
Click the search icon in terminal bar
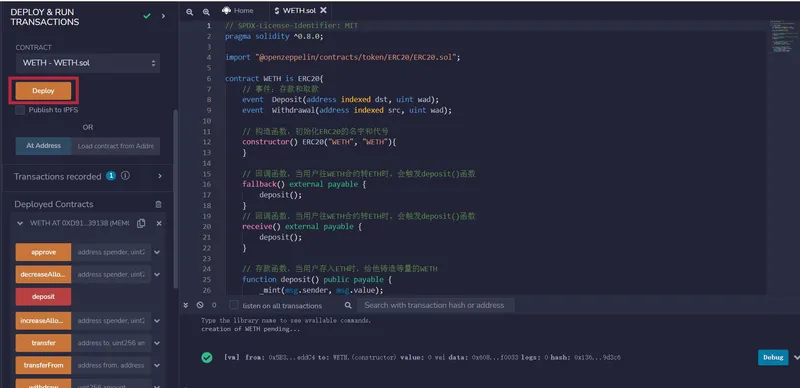coord(348,305)
